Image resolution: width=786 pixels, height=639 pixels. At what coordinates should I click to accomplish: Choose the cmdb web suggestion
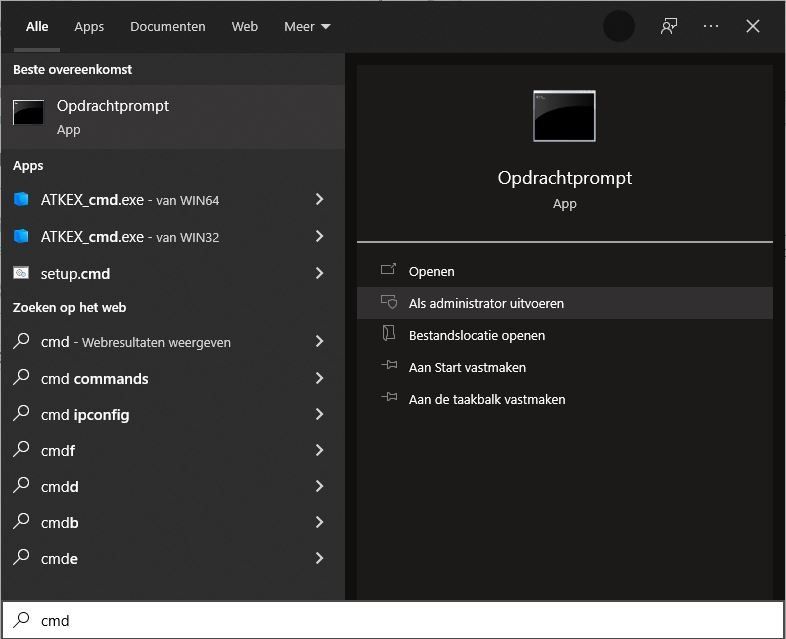pyautogui.click(x=173, y=523)
